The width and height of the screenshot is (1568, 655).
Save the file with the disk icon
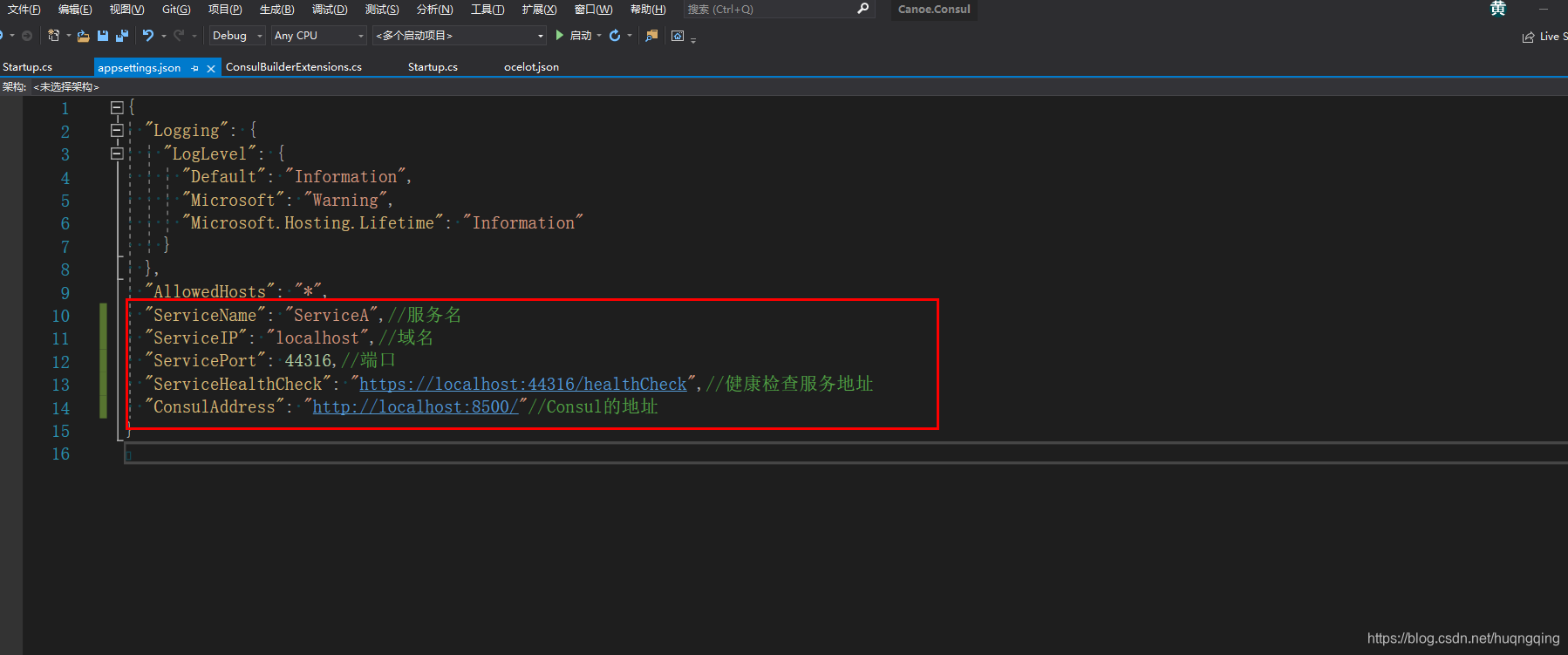pyautogui.click(x=103, y=36)
